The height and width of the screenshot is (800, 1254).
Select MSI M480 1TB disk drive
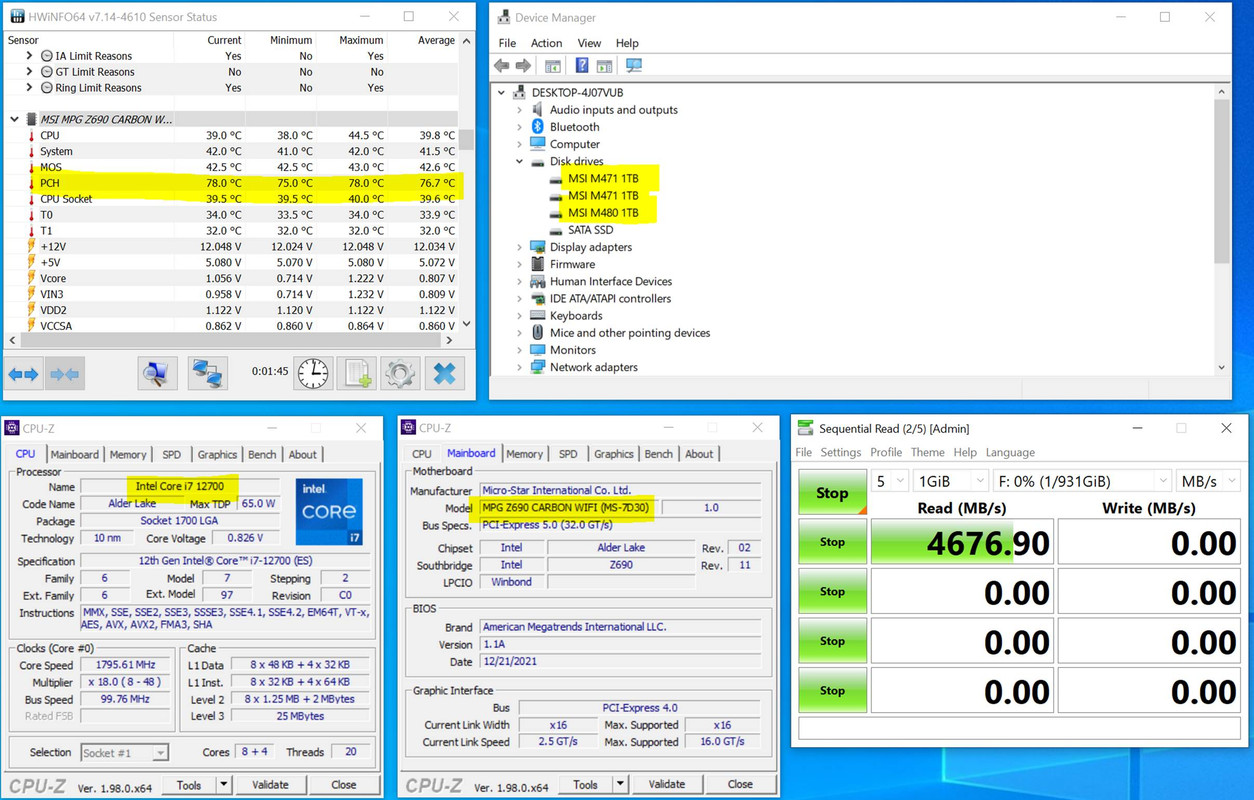point(603,213)
